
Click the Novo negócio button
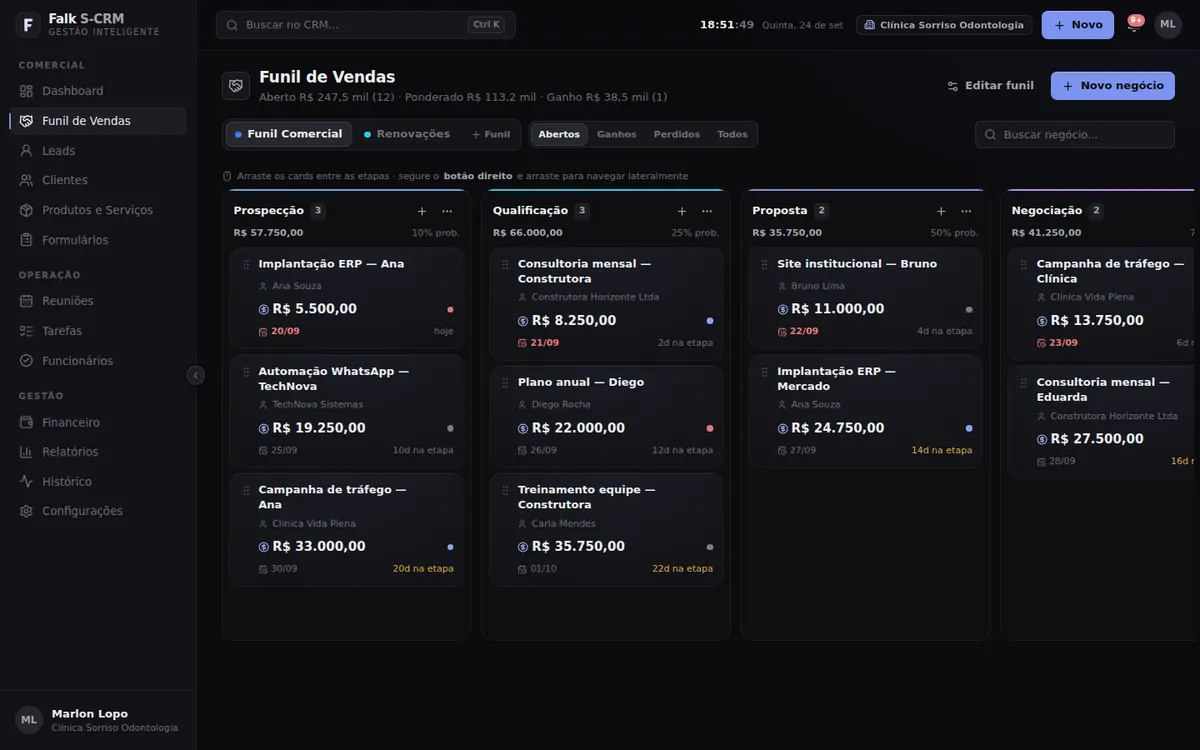click(x=1113, y=86)
